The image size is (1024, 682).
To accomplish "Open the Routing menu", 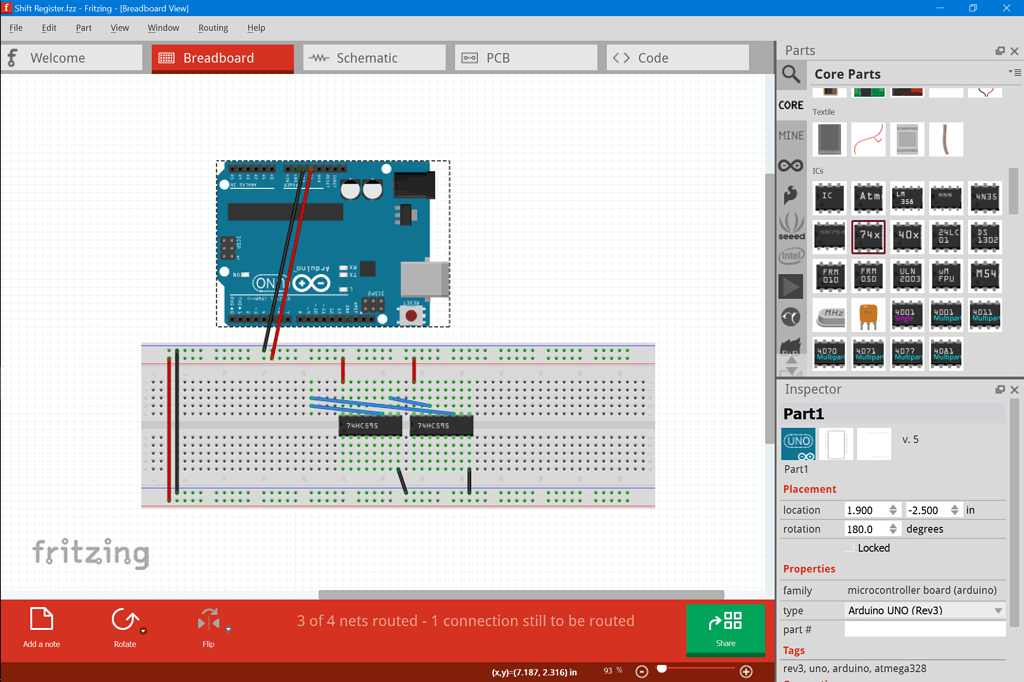I will (x=213, y=28).
